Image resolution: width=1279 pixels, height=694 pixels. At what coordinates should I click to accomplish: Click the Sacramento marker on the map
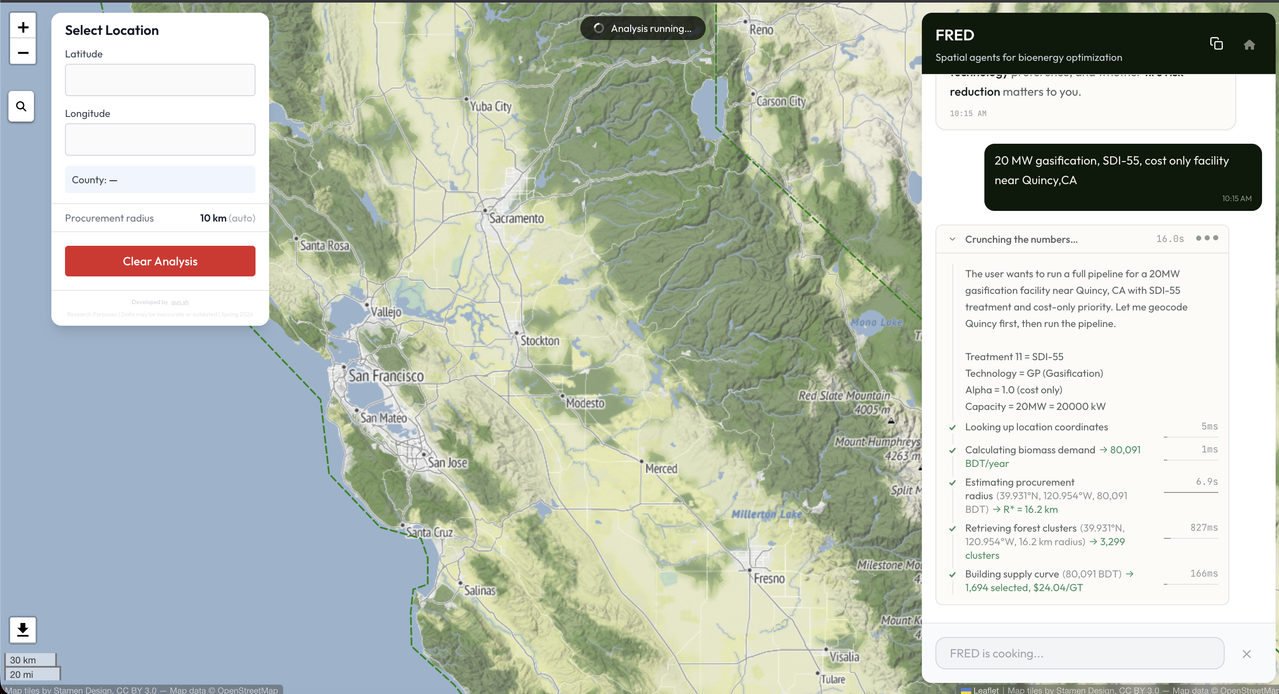pos(484,211)
